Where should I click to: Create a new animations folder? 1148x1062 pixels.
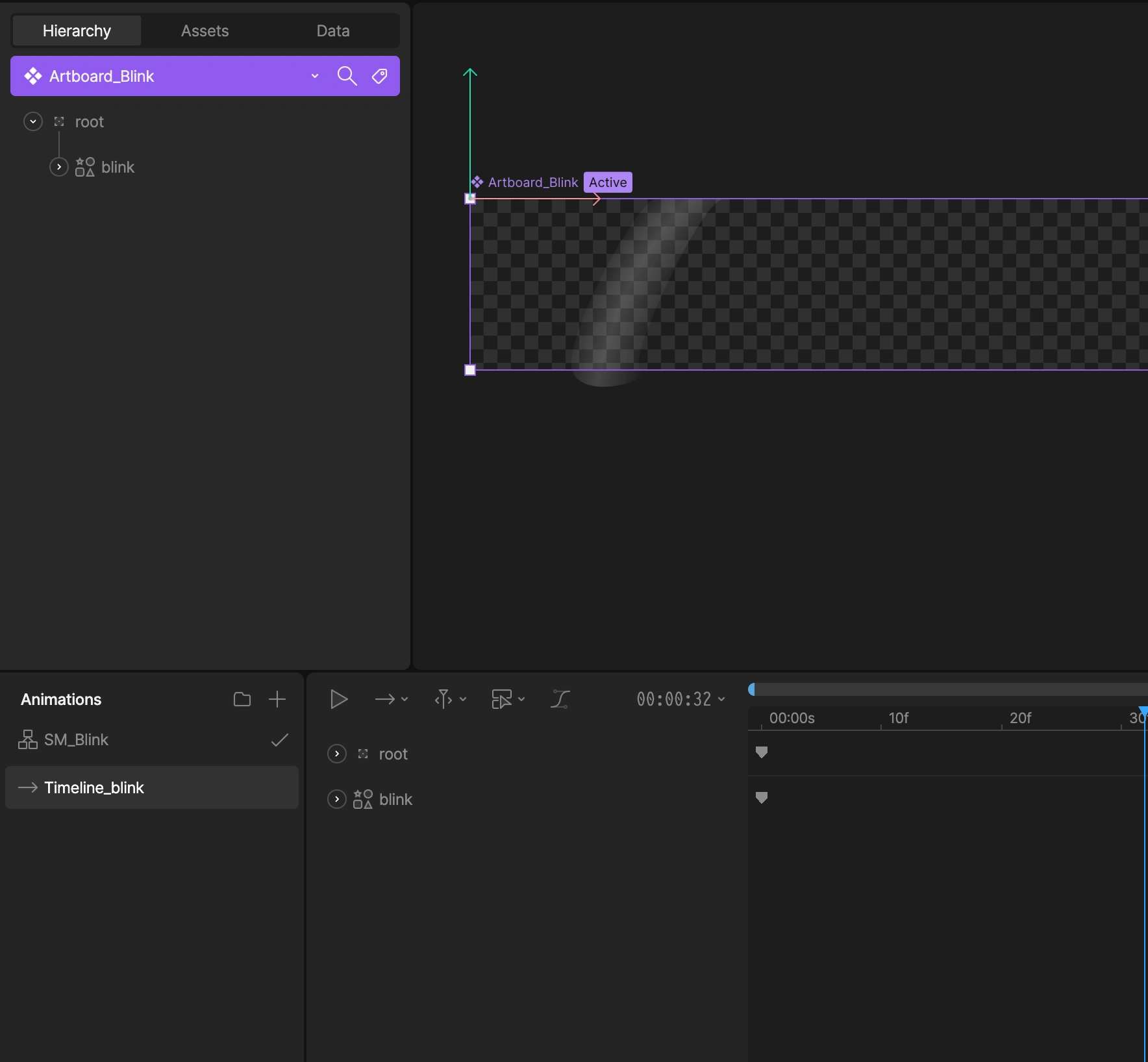(x=242, y=699)
